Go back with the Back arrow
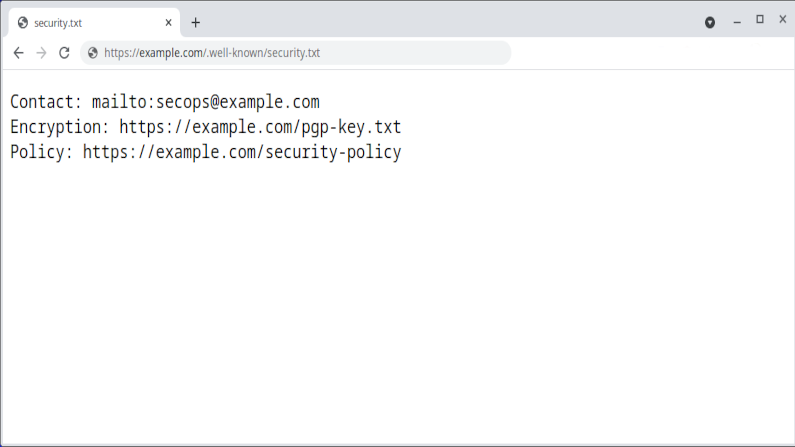795x447 pixels. click(18, 53)
